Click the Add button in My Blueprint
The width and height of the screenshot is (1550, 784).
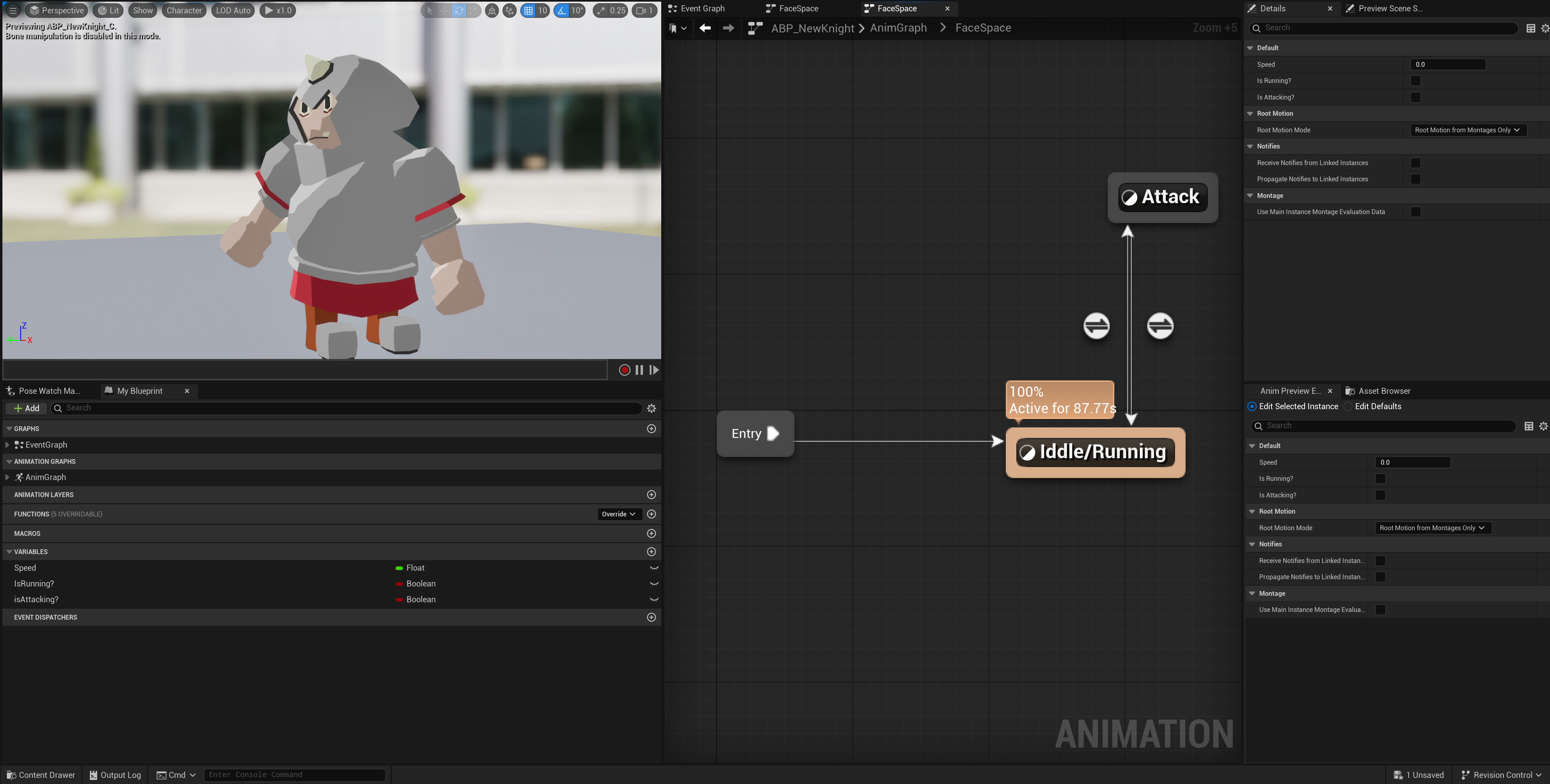click(x=26, y=408)
